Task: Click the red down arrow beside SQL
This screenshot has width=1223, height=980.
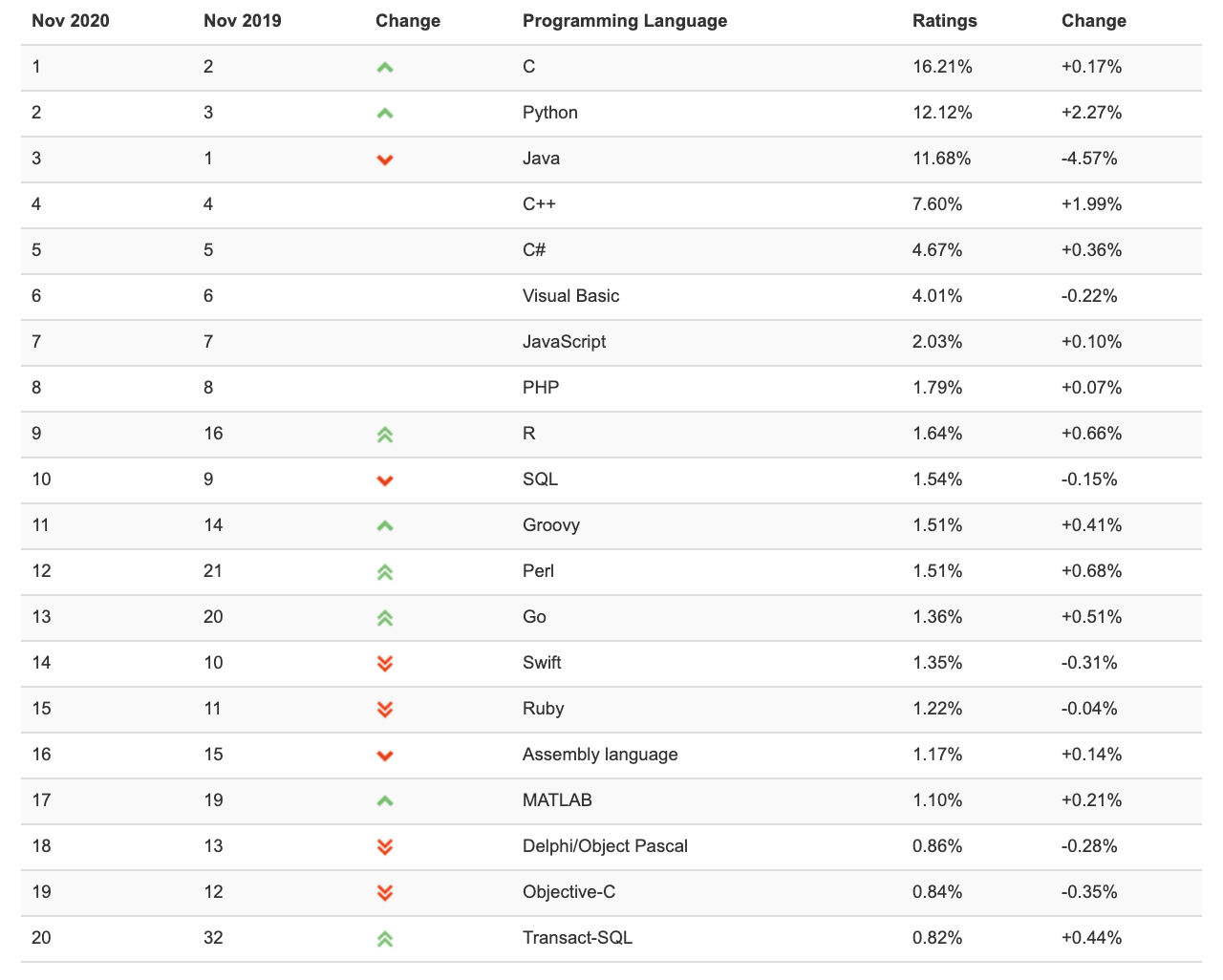Action: [385, 480]
